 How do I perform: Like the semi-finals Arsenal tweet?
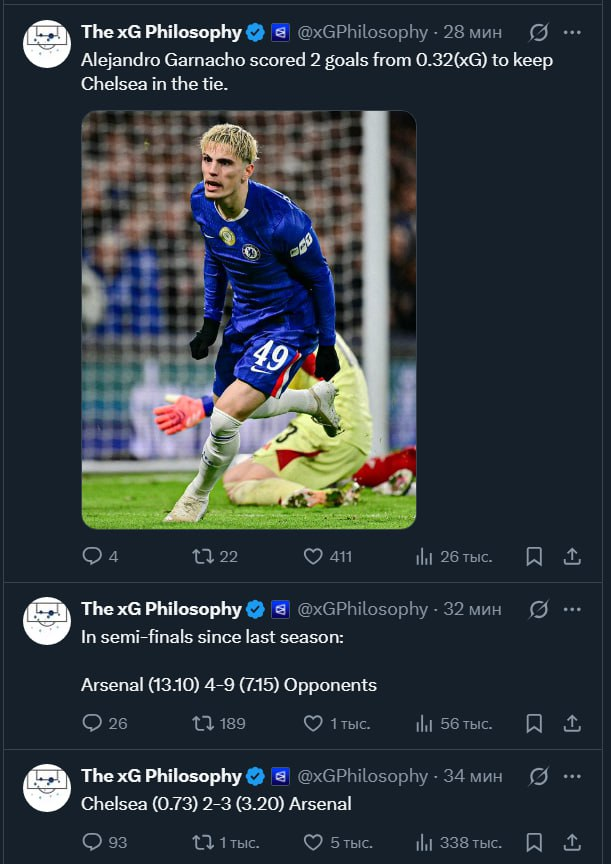pyautogui.click(x=313, y=722)
